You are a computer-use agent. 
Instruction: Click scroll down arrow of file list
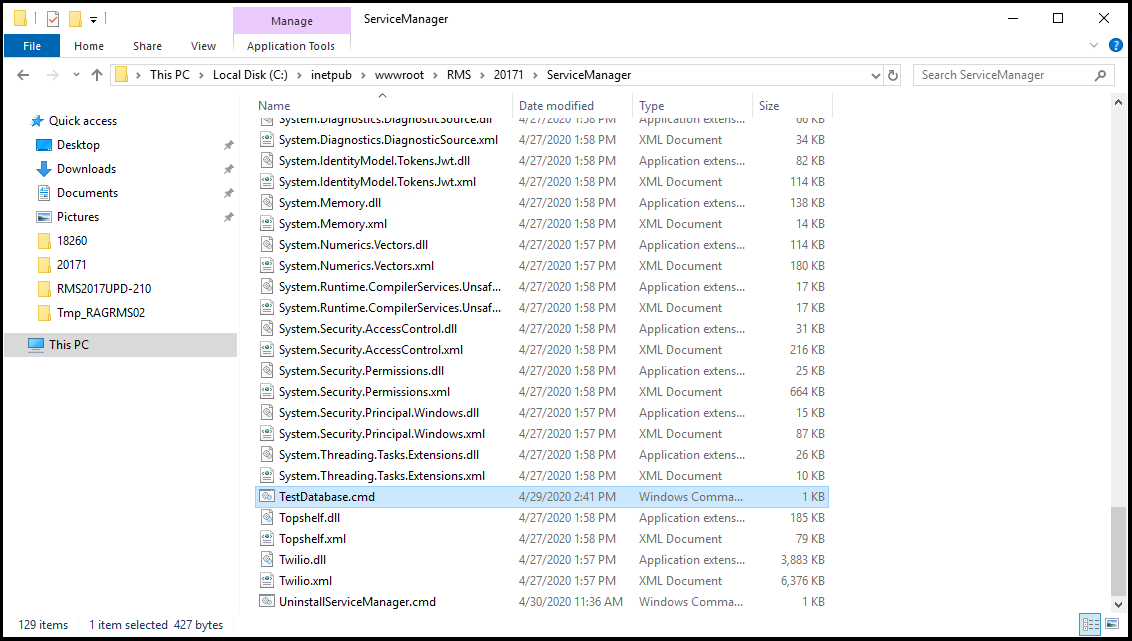(x=1118, y=605)
